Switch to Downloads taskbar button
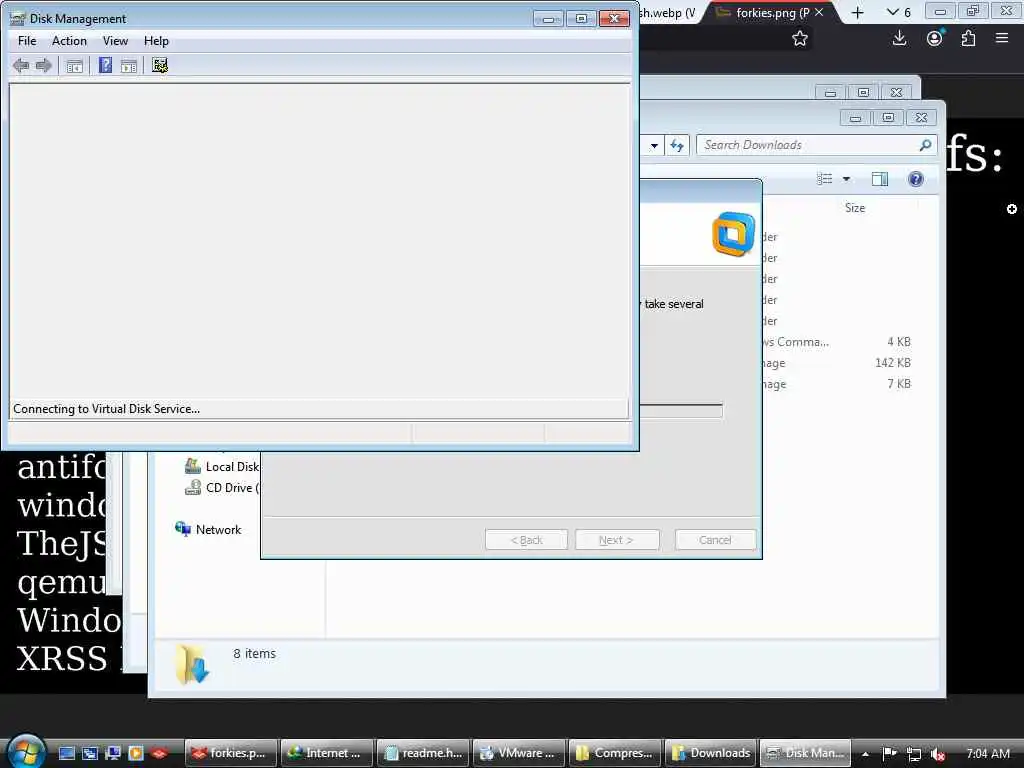This screenshot has height=768, width=1024. click(x=711, y=753)
